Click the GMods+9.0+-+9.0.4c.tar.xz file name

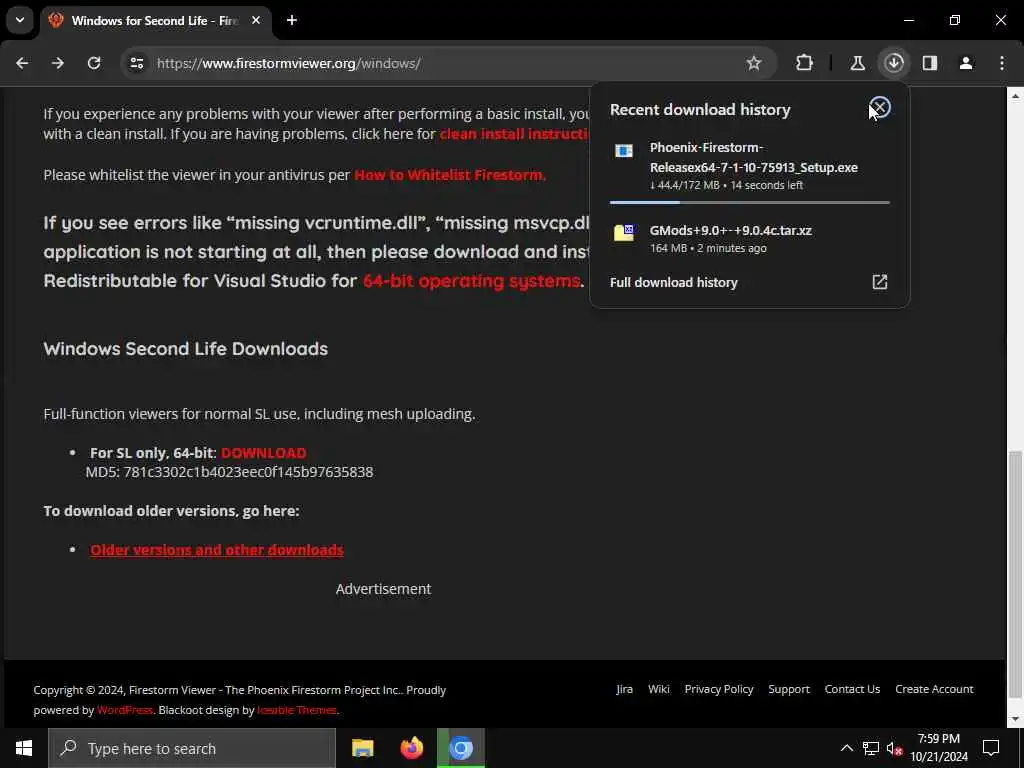click(731, 231)
